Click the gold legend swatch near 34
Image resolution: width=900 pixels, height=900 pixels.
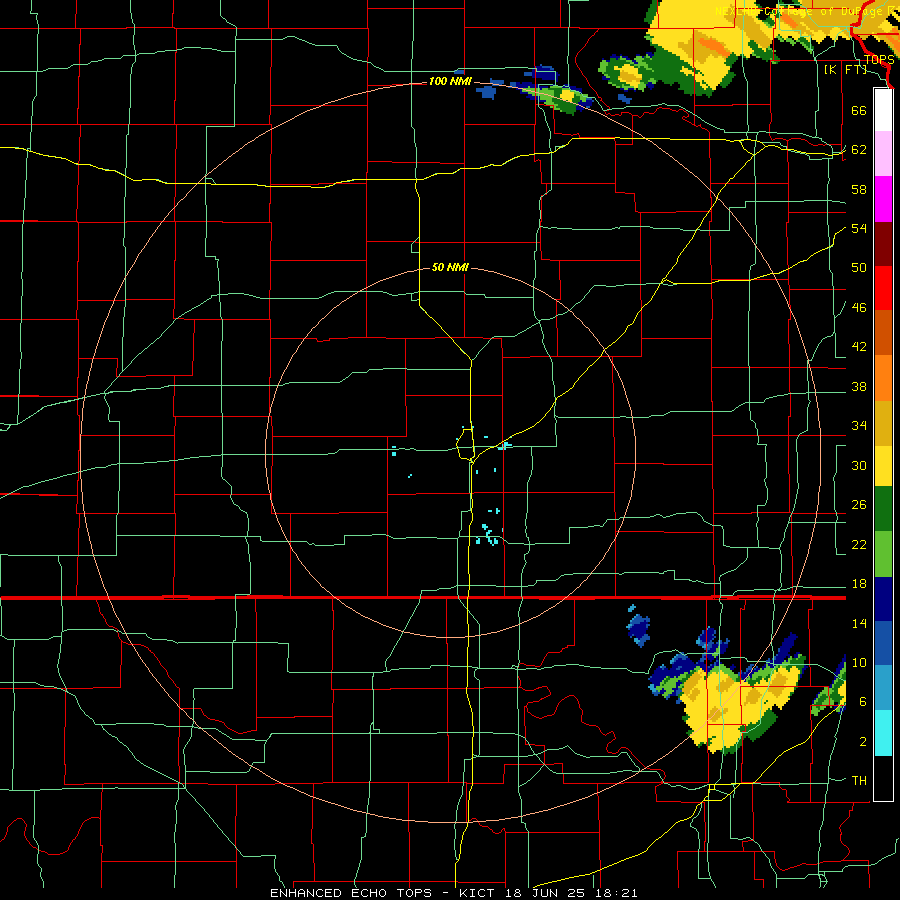(x=883, y=422)
